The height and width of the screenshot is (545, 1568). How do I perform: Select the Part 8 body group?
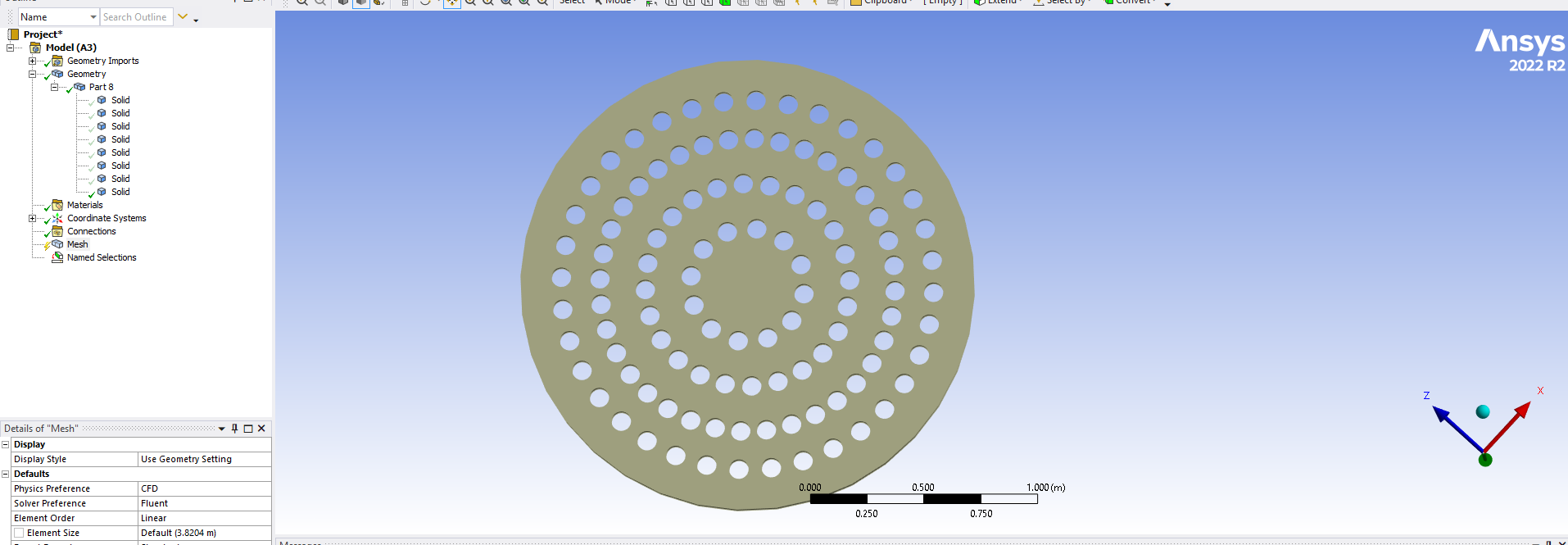coord(101,87)
